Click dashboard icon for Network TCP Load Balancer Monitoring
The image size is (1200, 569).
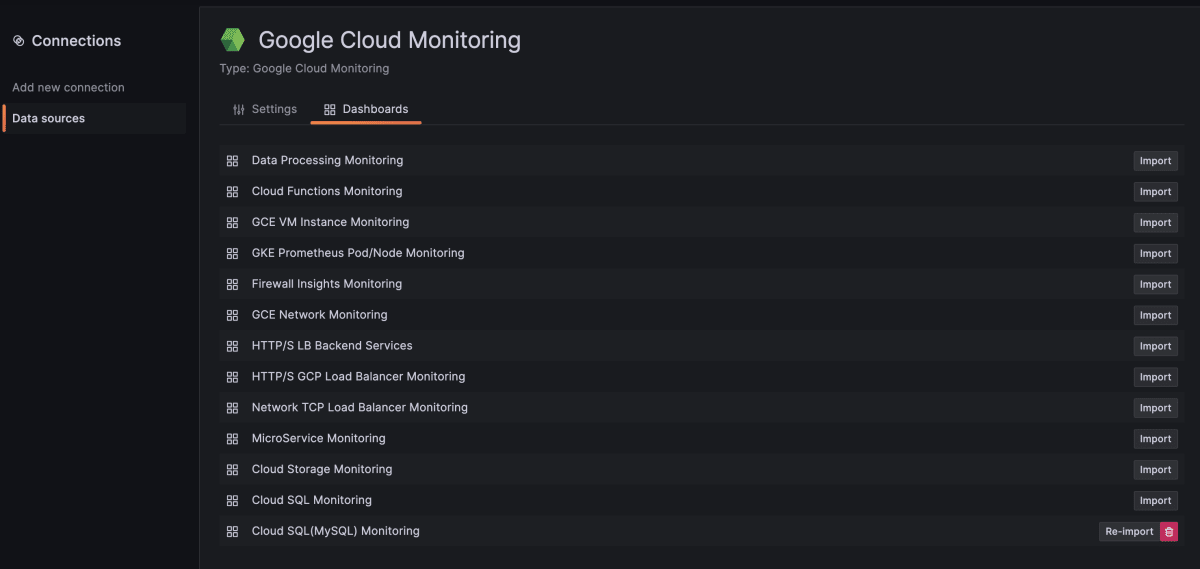click(232, 408)
